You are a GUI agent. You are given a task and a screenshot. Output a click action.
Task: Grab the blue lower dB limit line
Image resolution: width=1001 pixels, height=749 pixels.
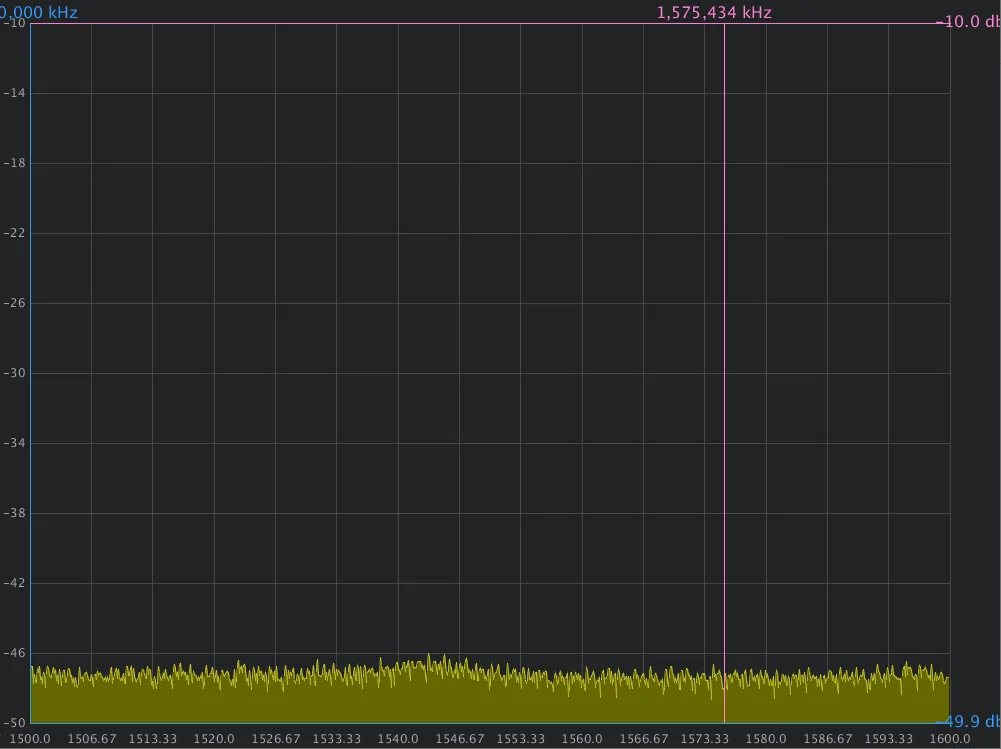click(x=490, y=723)
